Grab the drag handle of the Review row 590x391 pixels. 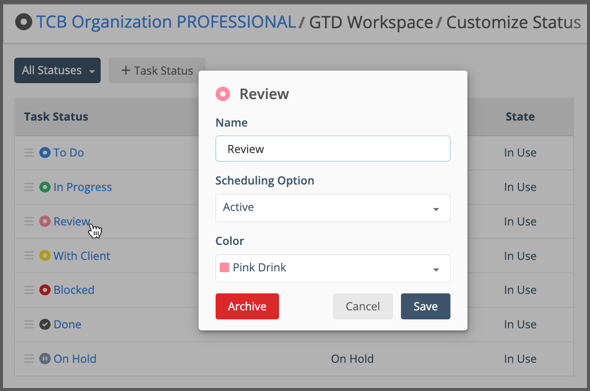(29, 221)
